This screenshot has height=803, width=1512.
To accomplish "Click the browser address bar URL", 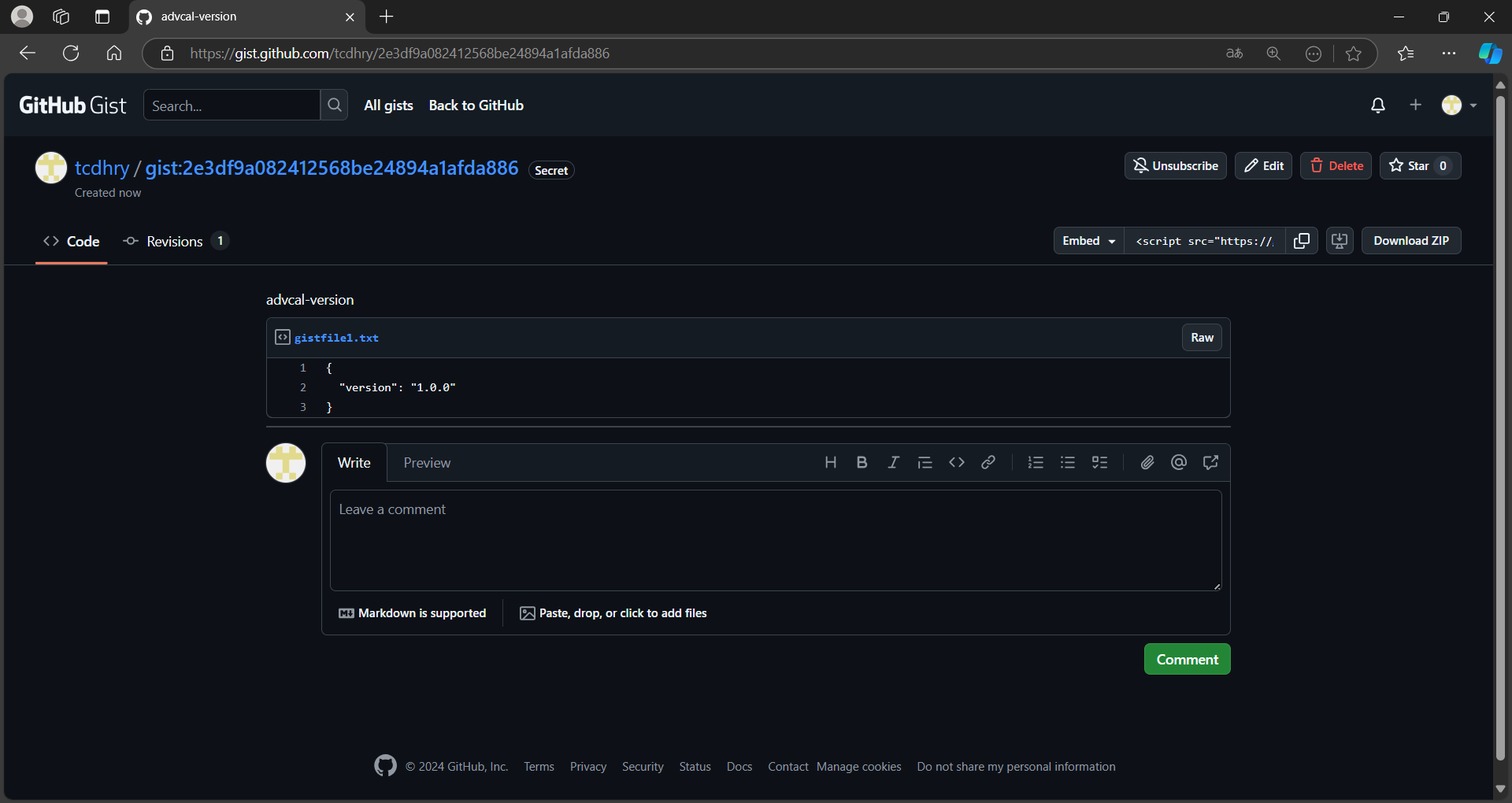I will (x=399, y=54).
